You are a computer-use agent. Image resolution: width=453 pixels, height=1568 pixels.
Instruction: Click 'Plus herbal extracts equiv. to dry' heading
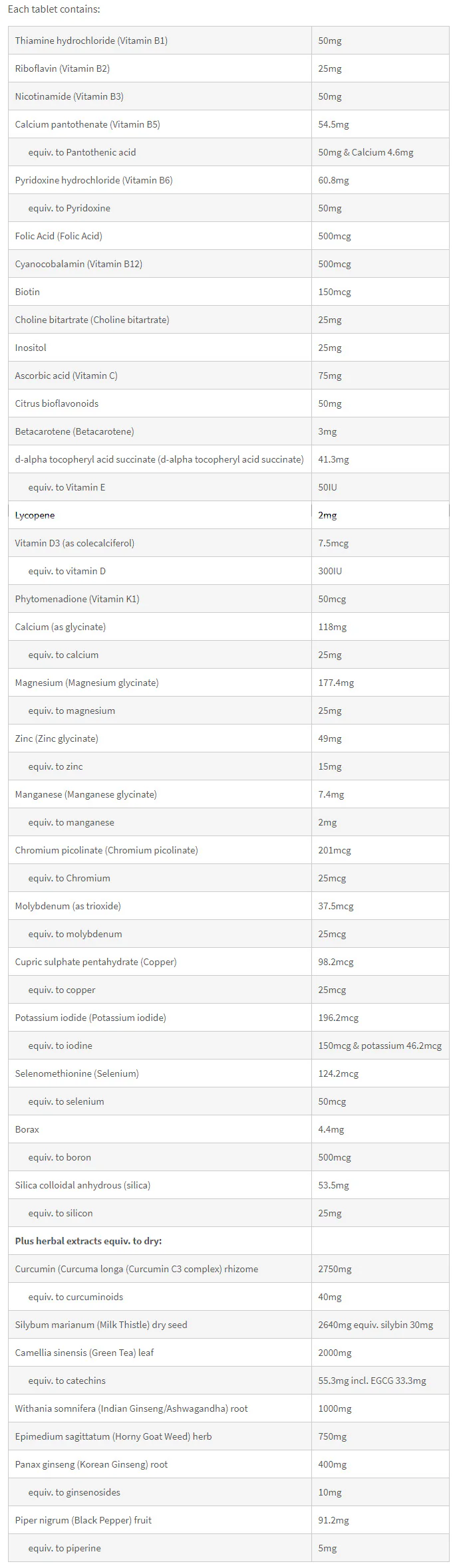[88, 1241]
